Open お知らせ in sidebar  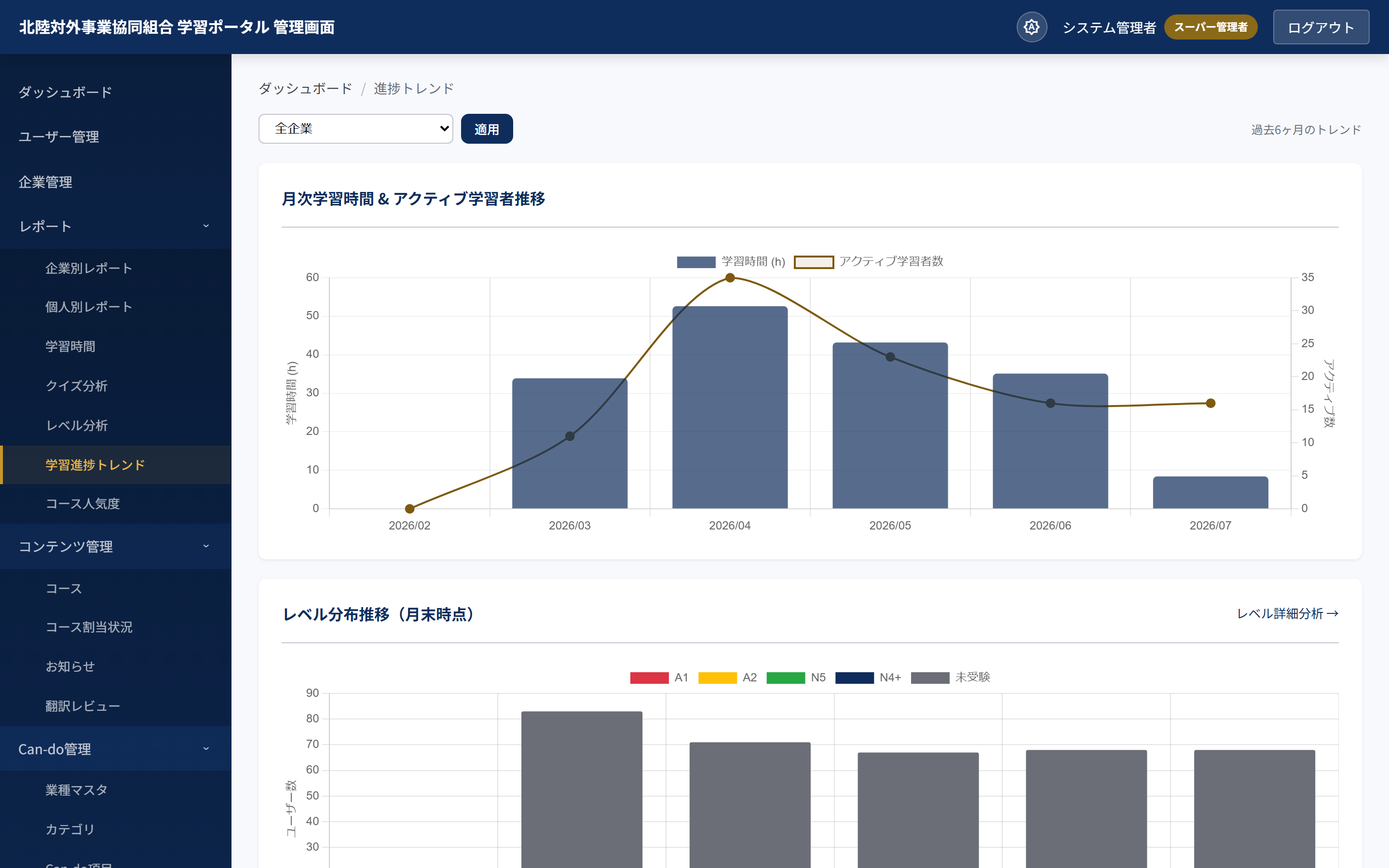(115, 666)
